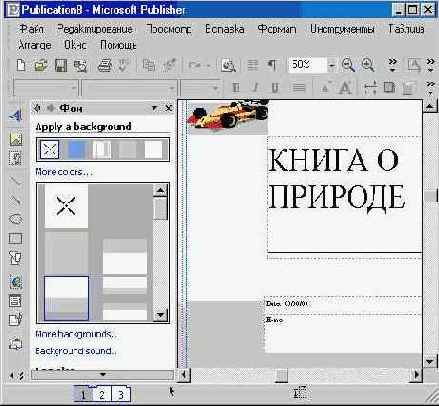Choose the selected gradient background thumbnail with the blue border

[66, 298]
